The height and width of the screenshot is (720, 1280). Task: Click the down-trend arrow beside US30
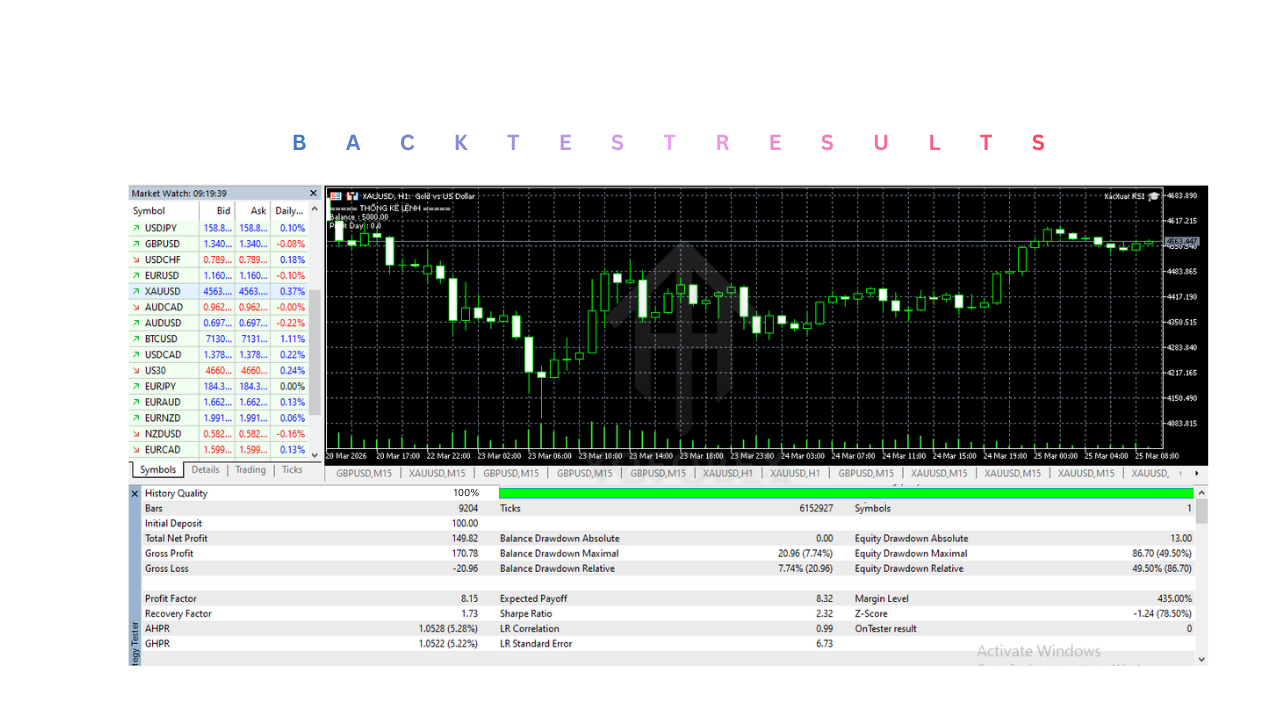[x=137, y=370]
